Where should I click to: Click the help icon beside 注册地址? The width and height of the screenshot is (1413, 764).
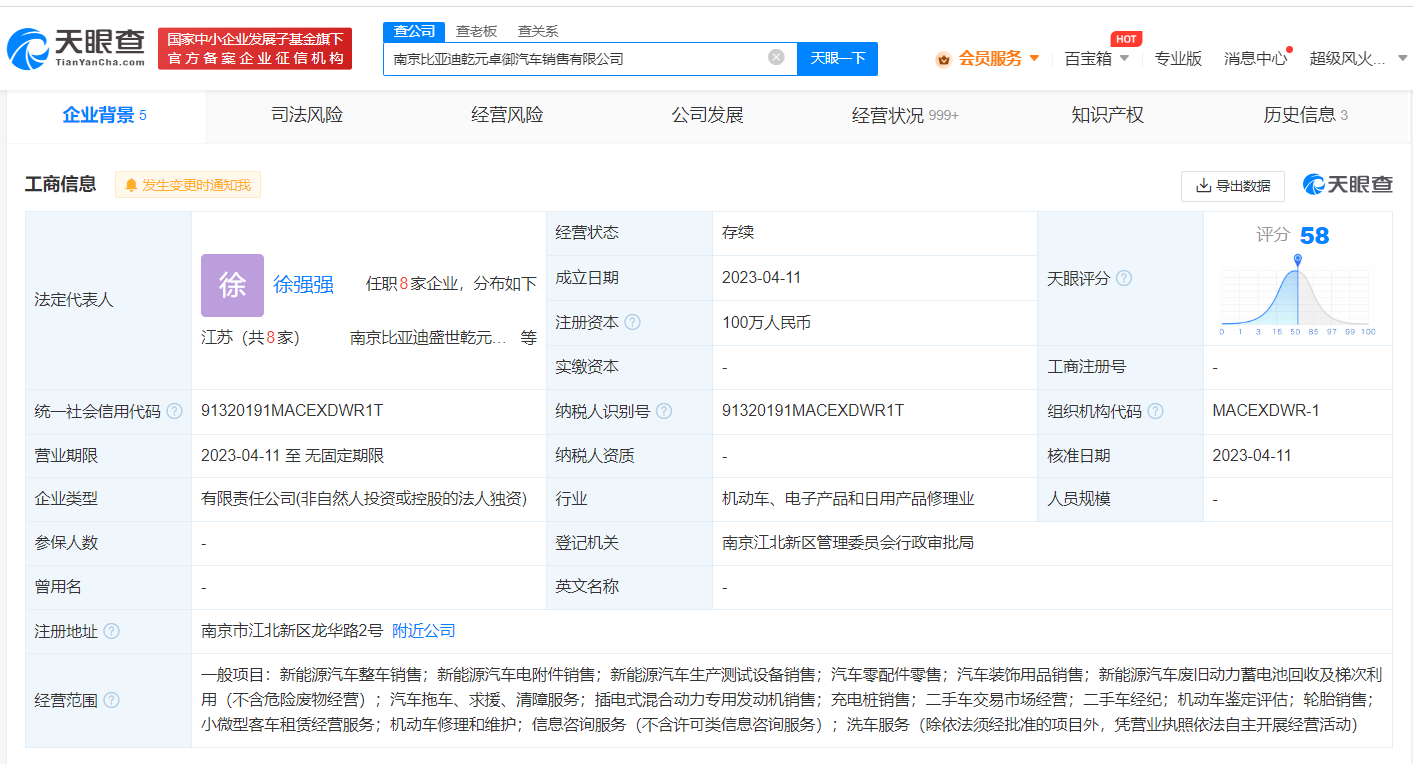111,631
